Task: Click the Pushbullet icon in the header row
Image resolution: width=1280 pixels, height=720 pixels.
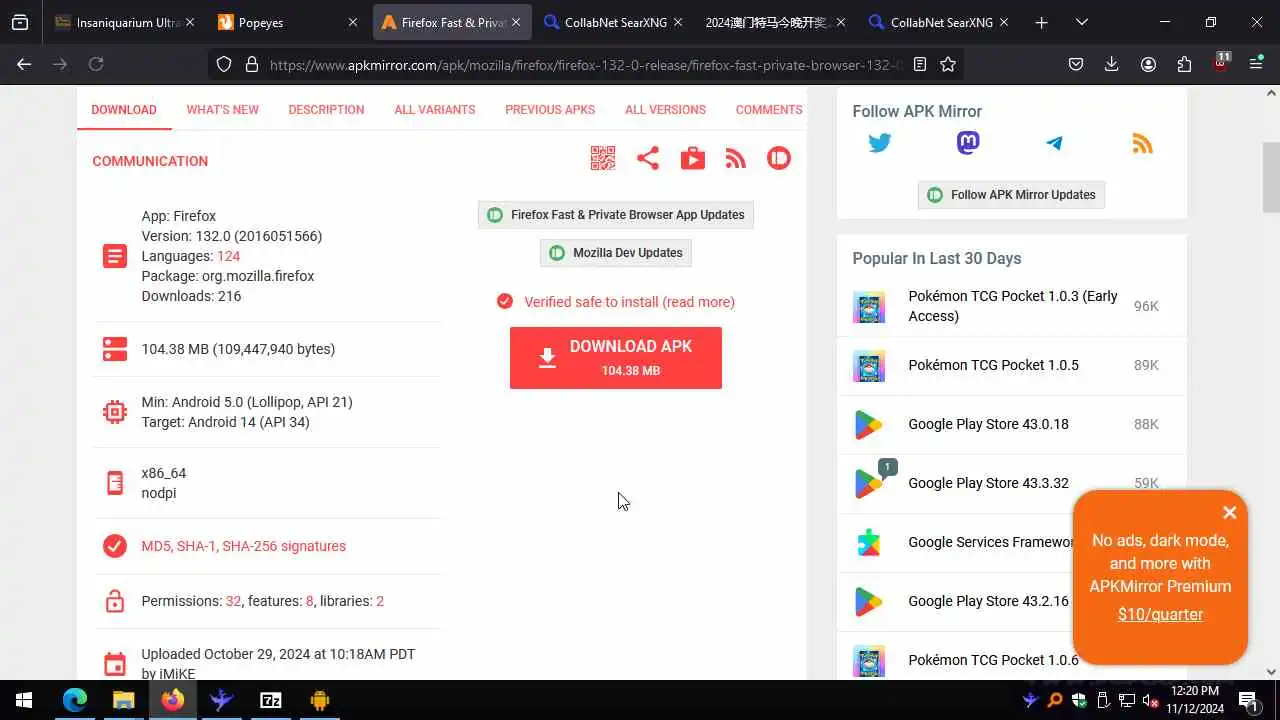Action: pos(779,158)
